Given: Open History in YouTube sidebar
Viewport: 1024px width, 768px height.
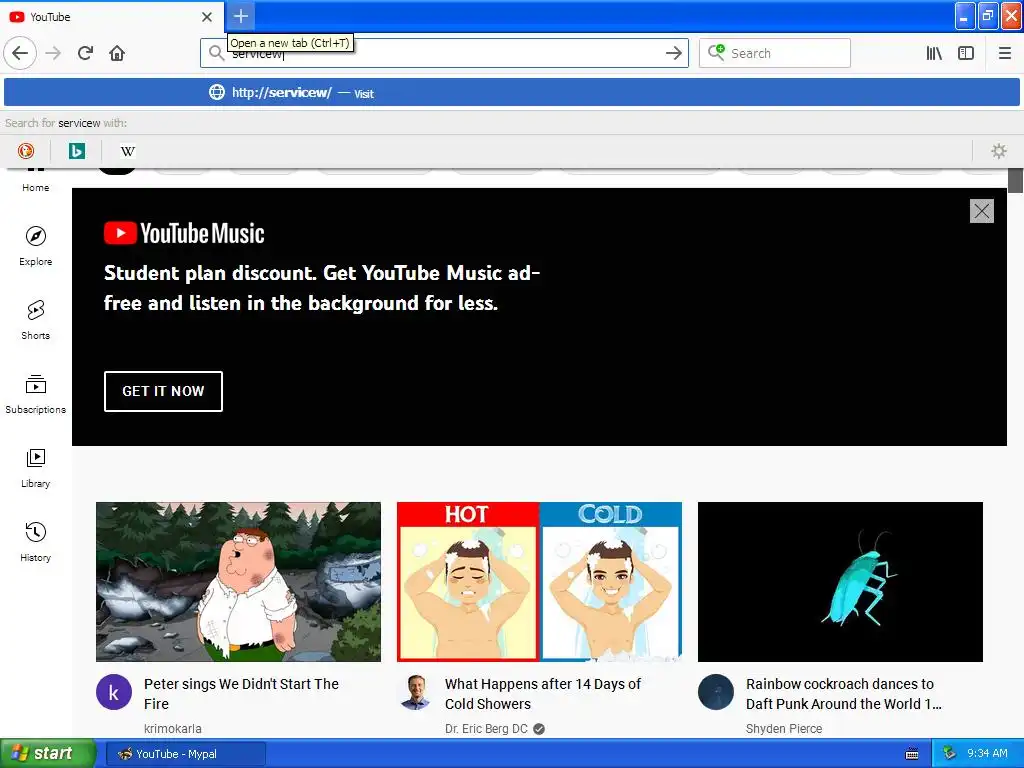Looking at the screenshot, I should coord(35,542).
